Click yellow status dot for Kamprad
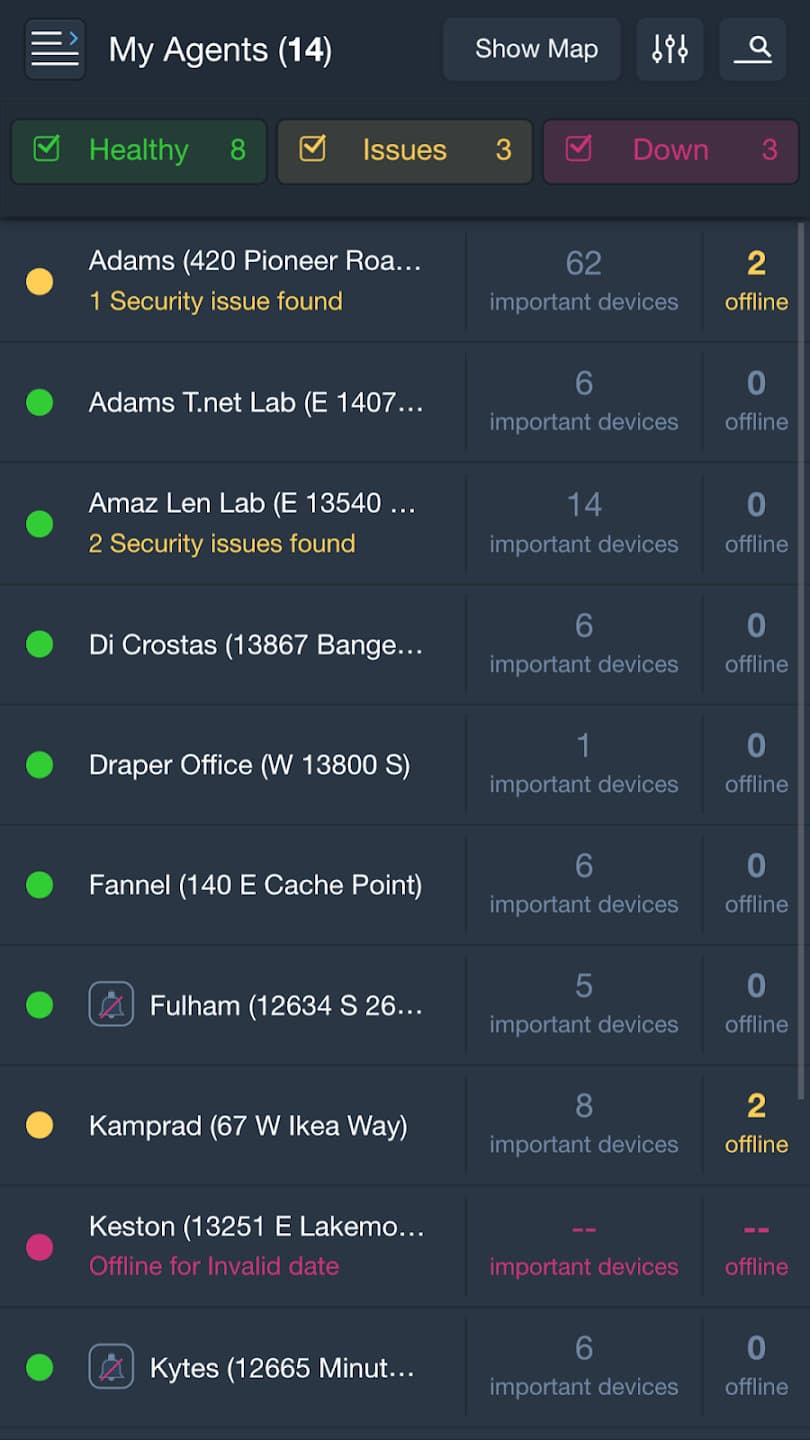This screenshot has height=1440, width=810. pos(39,1126)
